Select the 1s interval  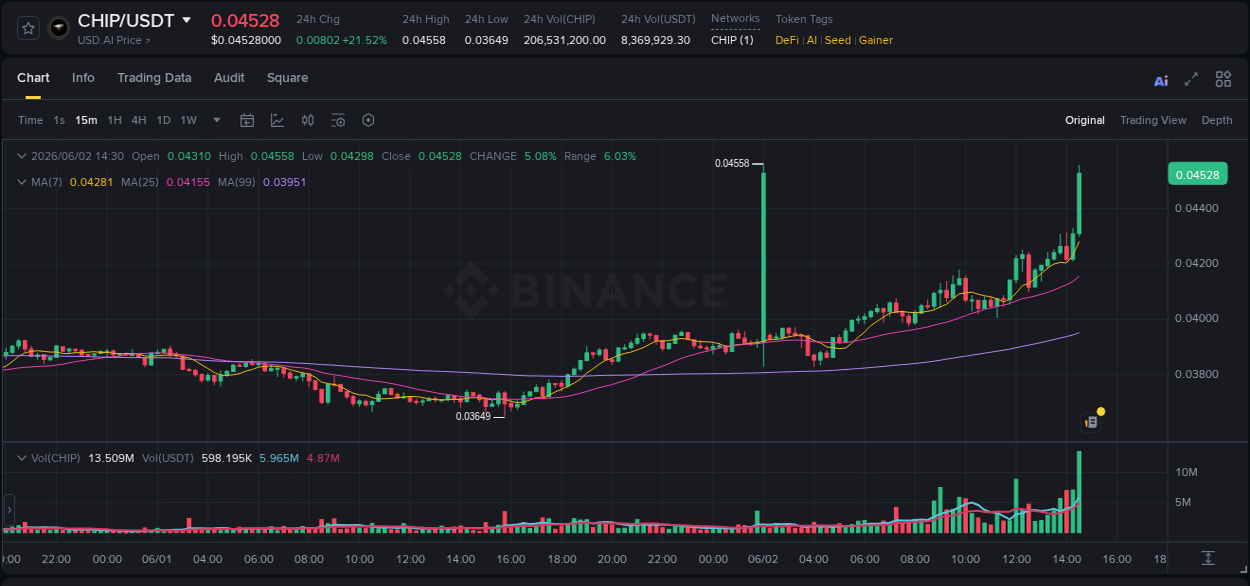(x=59, y=120)
